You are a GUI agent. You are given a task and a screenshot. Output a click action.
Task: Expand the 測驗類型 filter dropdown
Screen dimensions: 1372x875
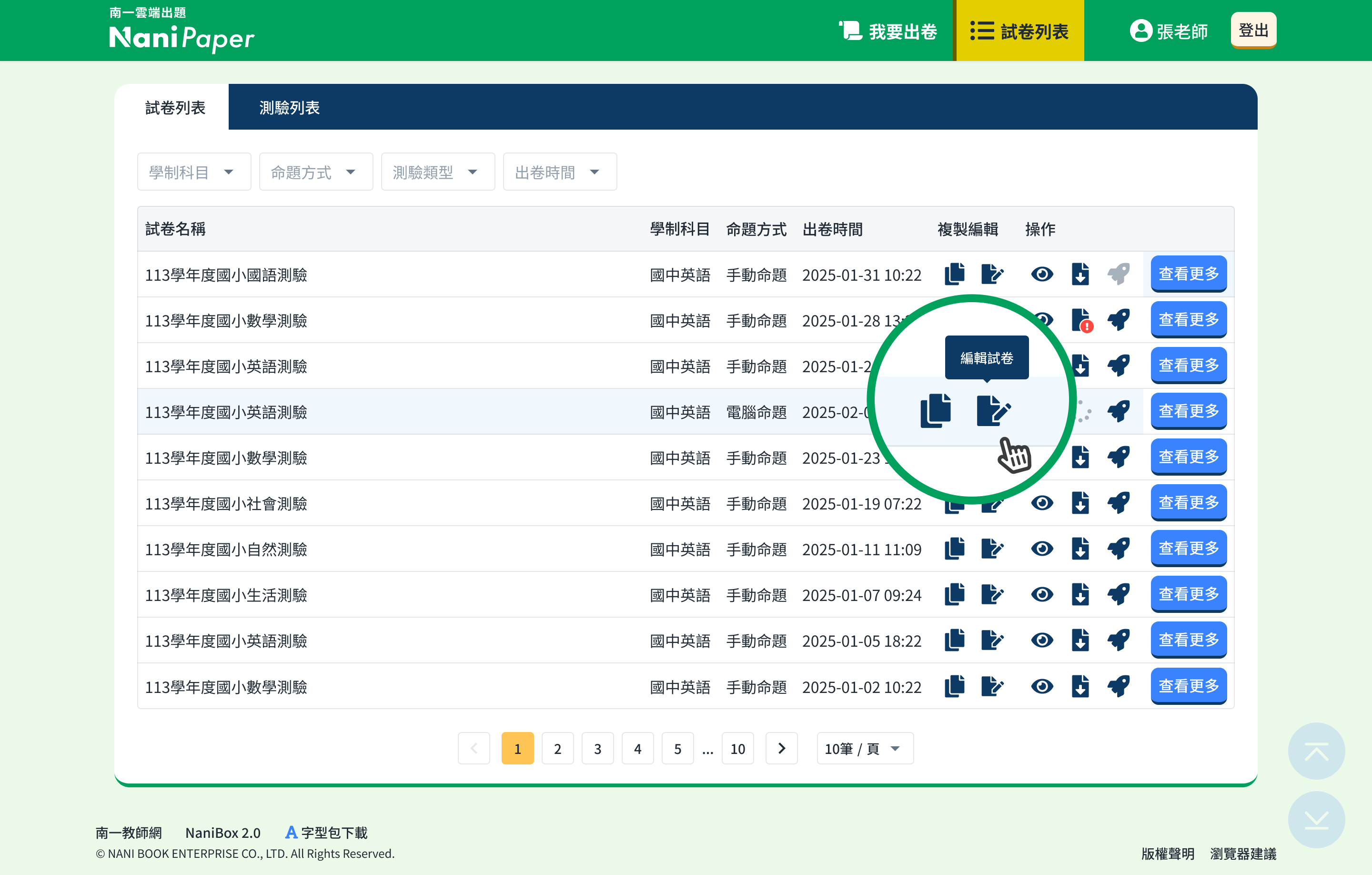click(x=438, y=172)
